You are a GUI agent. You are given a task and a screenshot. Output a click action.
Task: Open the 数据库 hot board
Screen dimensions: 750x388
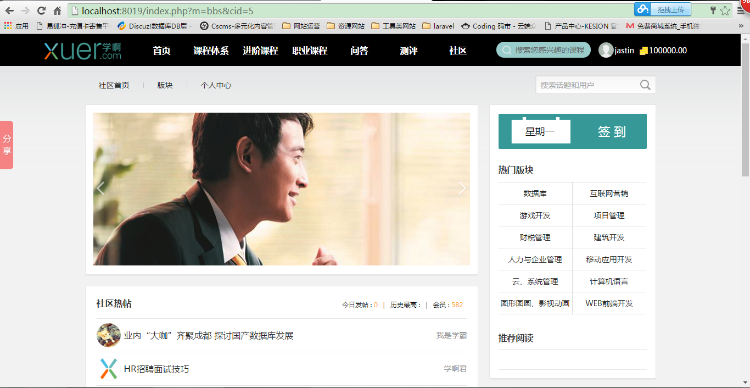click(x=535, y=194)
